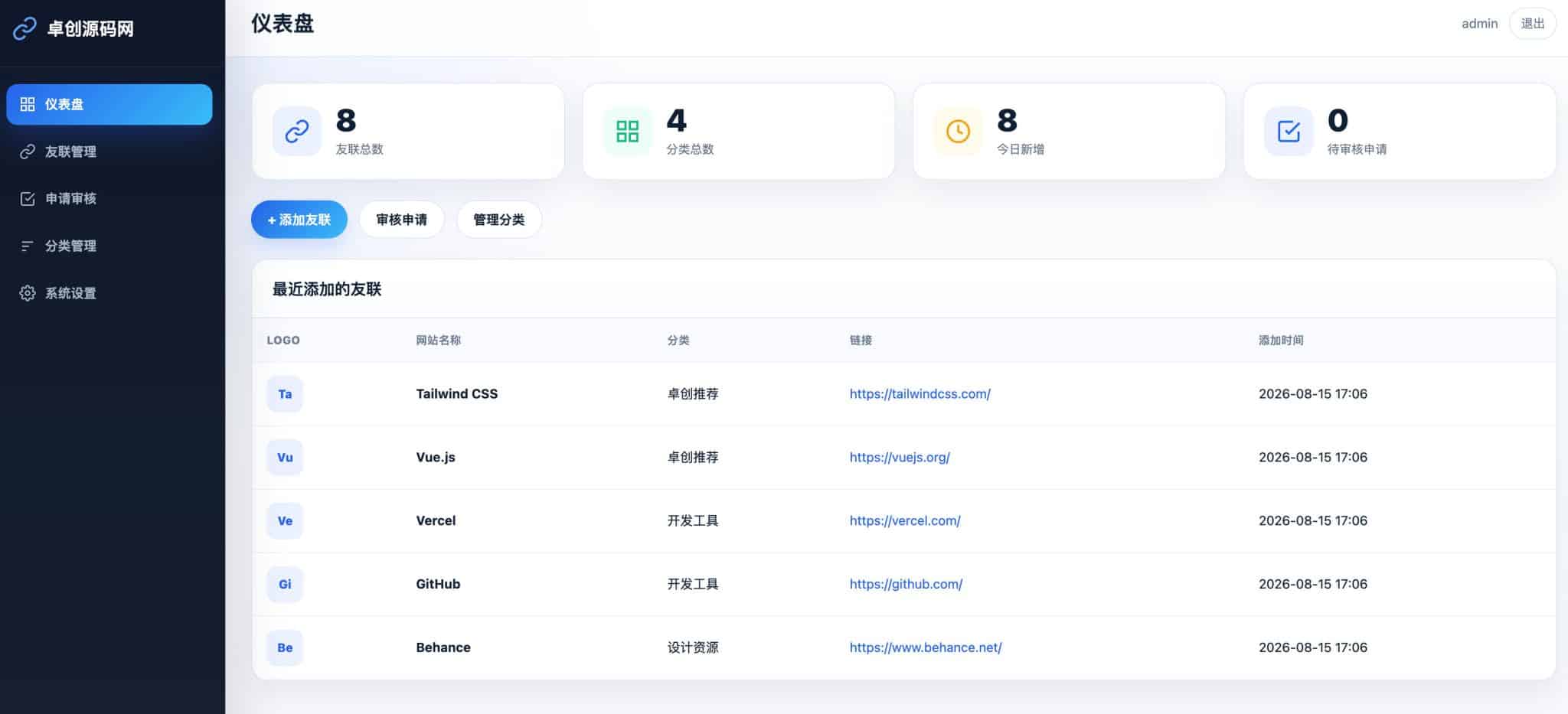The width and height of the screenshot is (1568, 714).
Task: Open the https://tailwindcss.com/ link
Action: coord(920,394)
